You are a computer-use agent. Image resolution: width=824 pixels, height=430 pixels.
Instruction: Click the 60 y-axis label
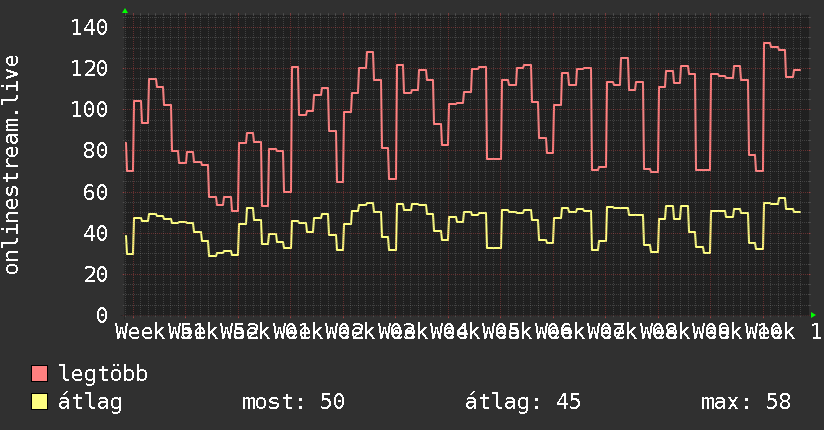point(96,192)
